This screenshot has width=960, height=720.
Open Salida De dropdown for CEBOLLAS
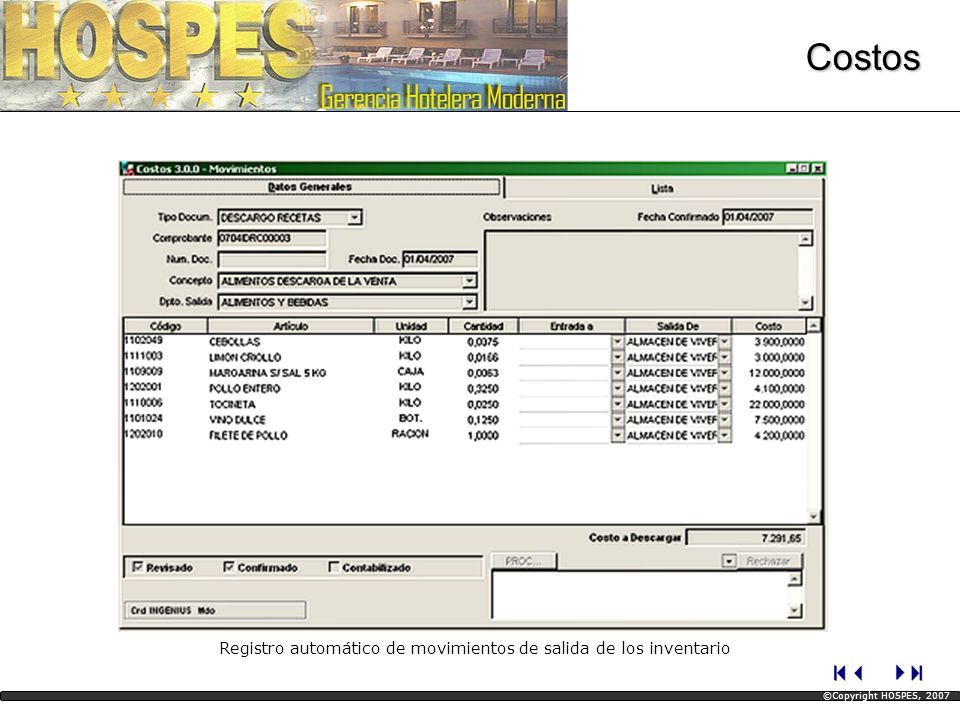(724, 342)
